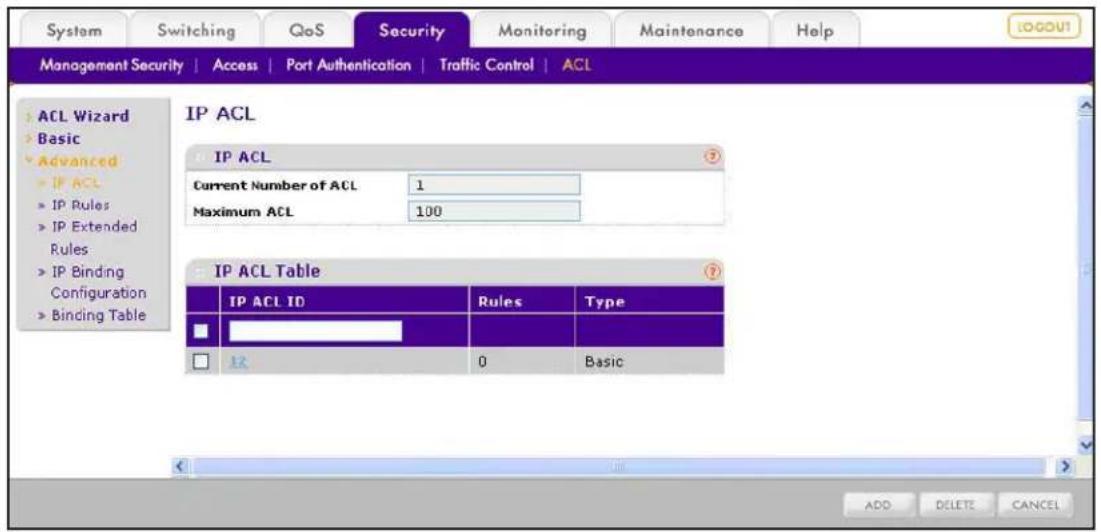This screenshot has height=532, width=1101.
Task: Select the ACL submenu item
Action: click(576, 65)
